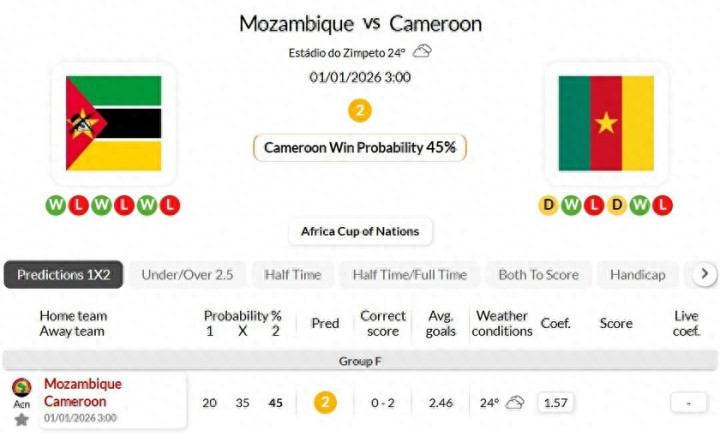Screen dimensions: 720x442
Task: Click Mozambique's first green W form badge
Action: click(56, 205)
